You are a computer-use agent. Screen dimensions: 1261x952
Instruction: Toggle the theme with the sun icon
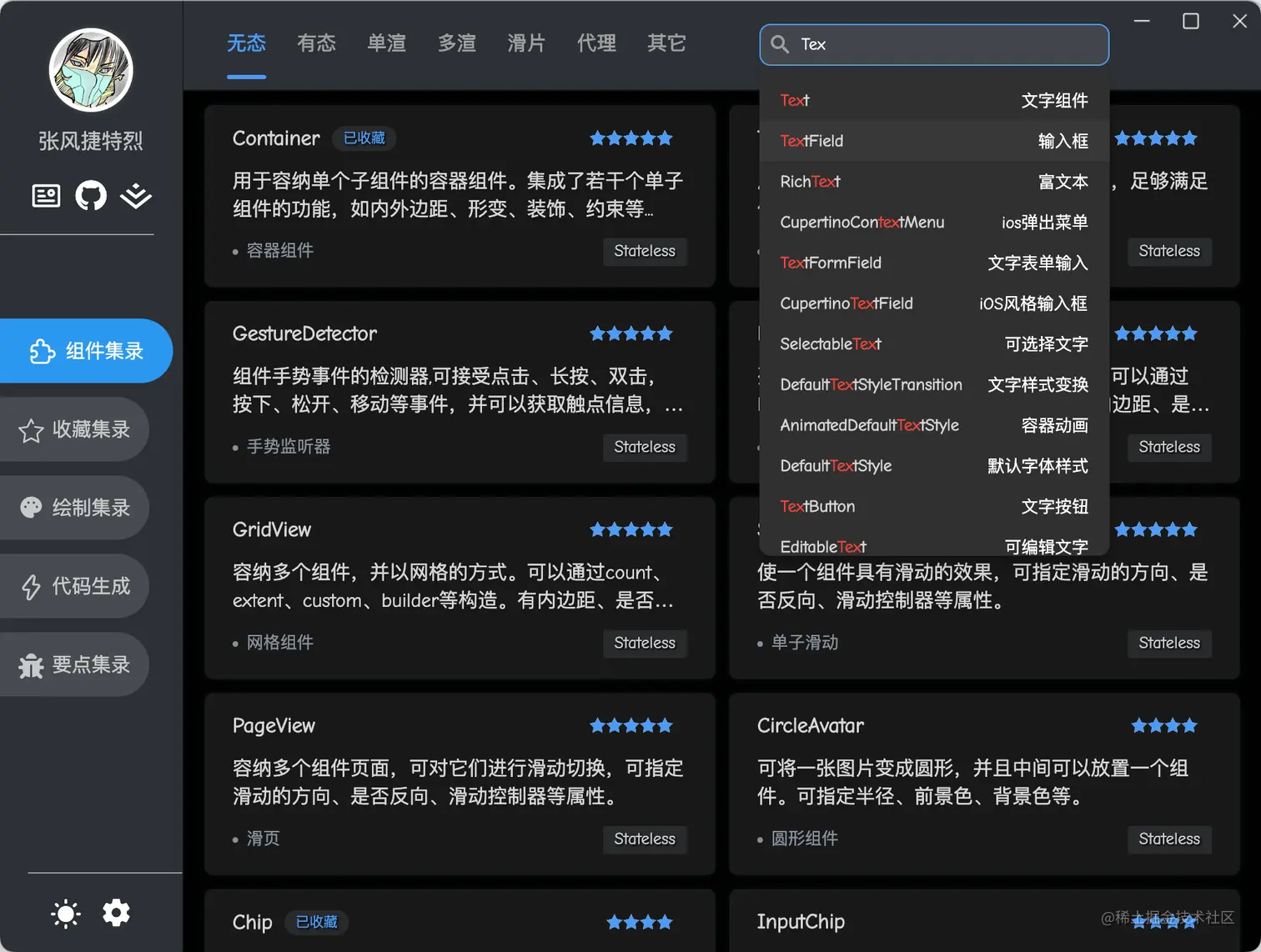point(65,913)
